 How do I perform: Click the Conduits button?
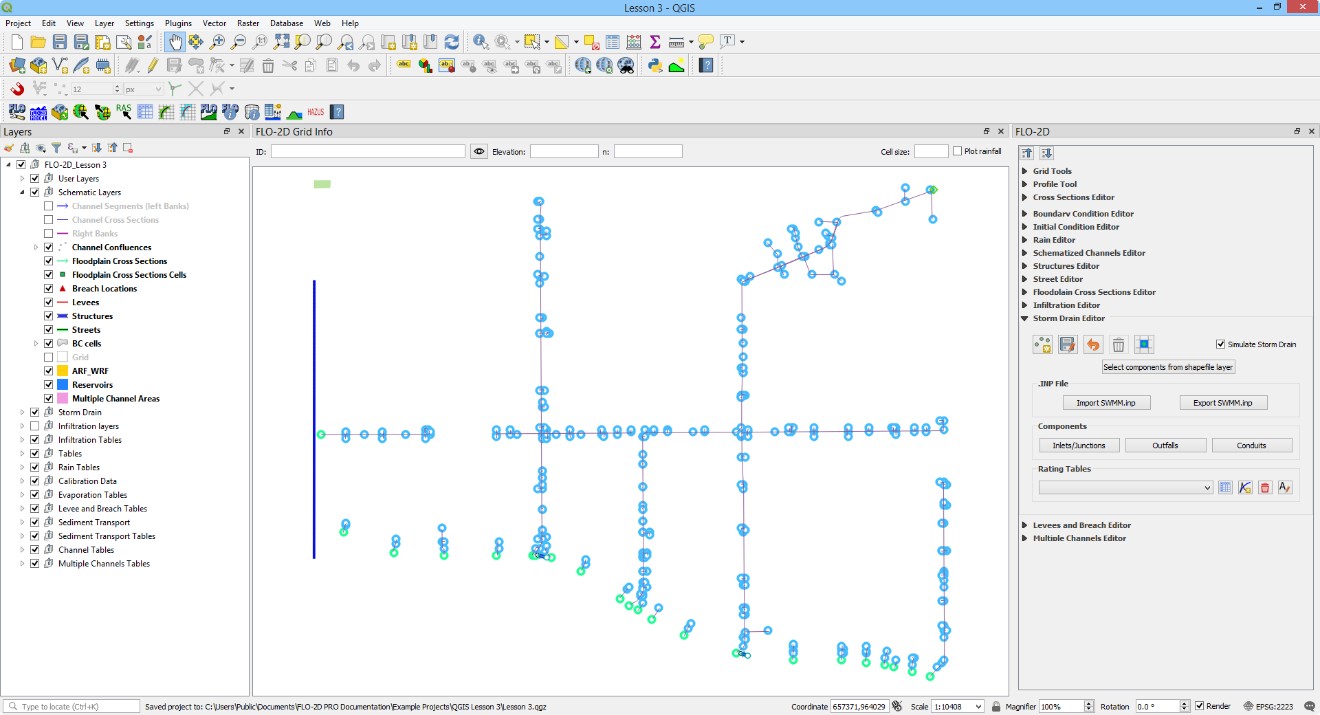click(1251, 446)
